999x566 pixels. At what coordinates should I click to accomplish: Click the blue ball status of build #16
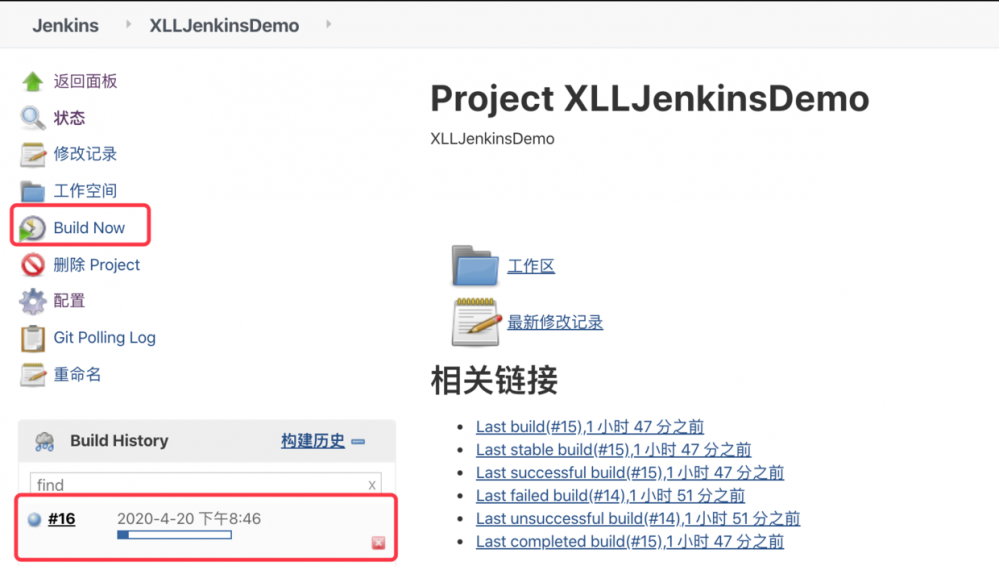coord(34,519)
